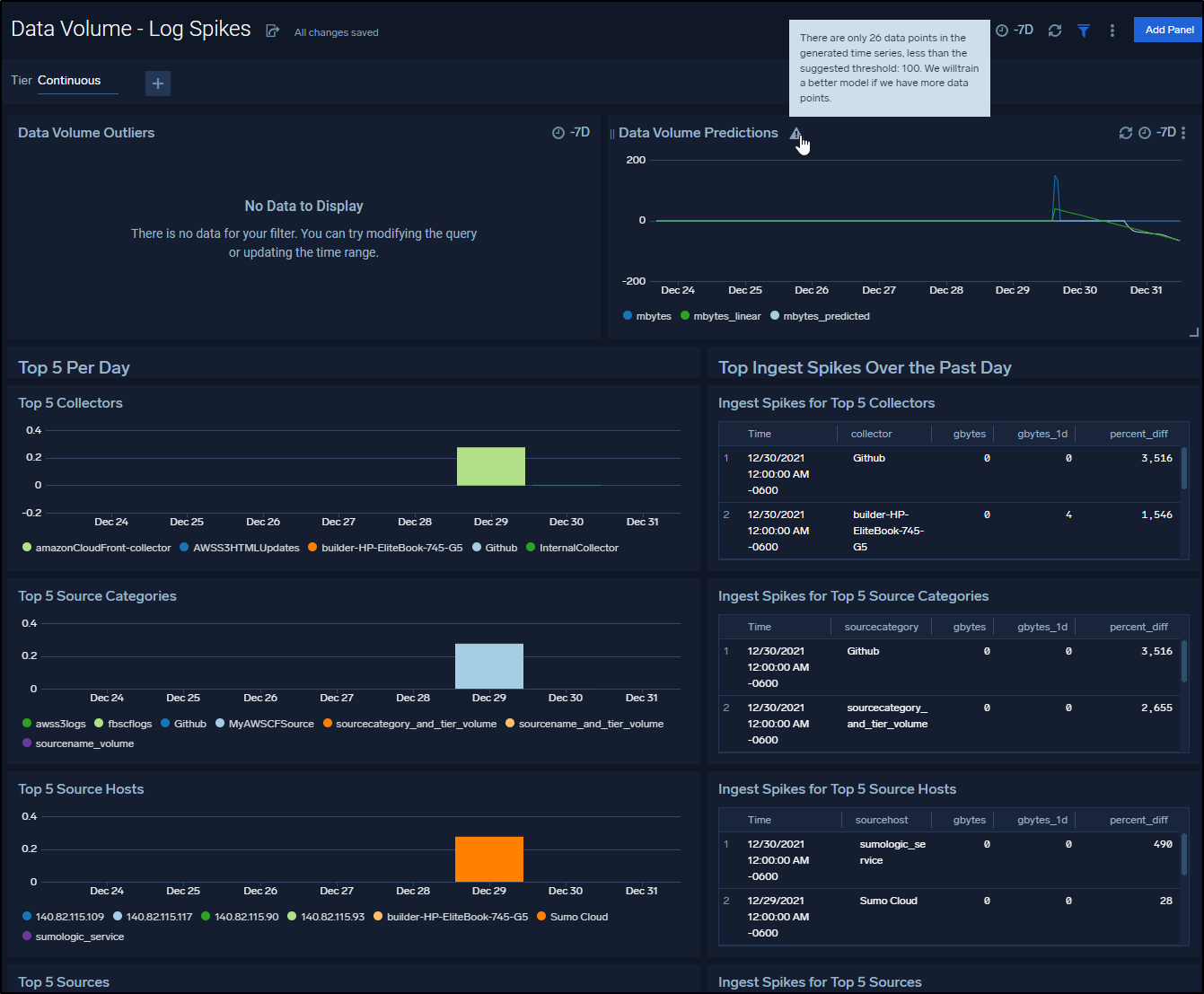Image resolution: width=1204 pixels, height=994 pixels.
Task: Toggle sourcecategory_and_tier_volume legend entry
Action: point(409,724)
